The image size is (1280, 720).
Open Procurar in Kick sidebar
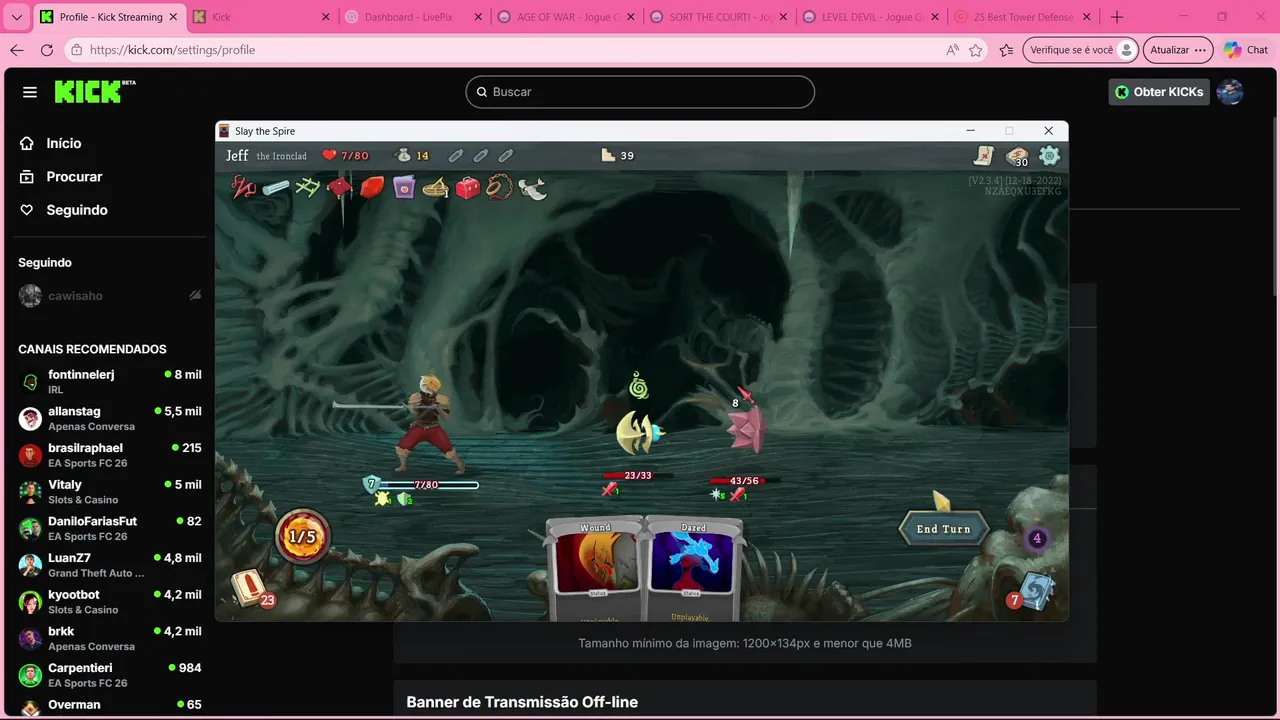click(x=74, y=176)
